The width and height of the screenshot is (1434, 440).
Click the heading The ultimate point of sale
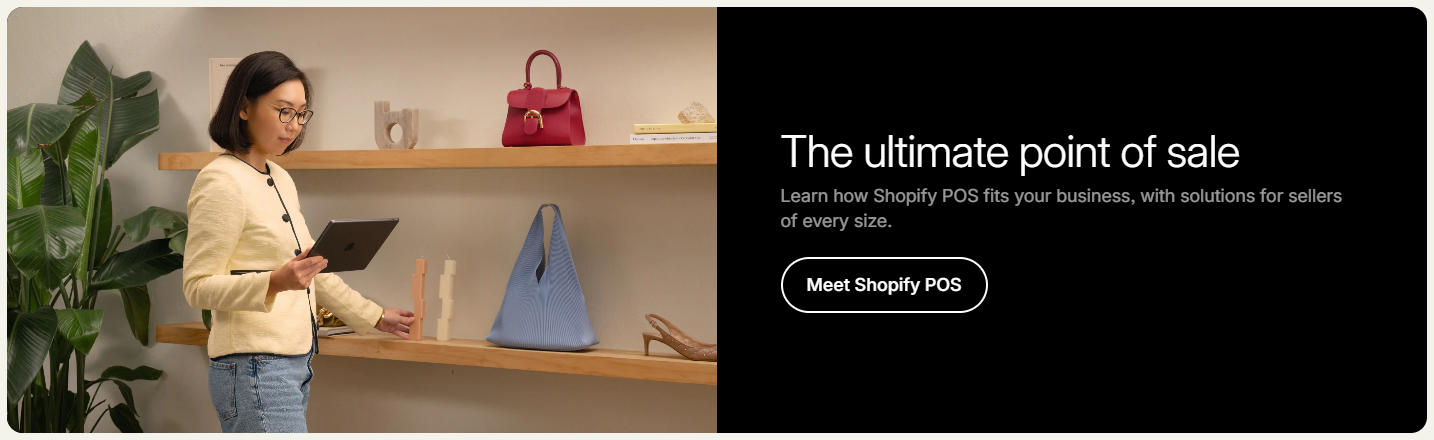click(1010, 152)
